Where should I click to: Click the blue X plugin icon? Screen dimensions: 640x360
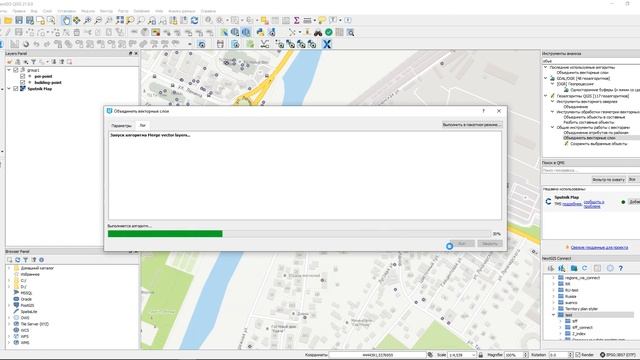pos(327,44)
